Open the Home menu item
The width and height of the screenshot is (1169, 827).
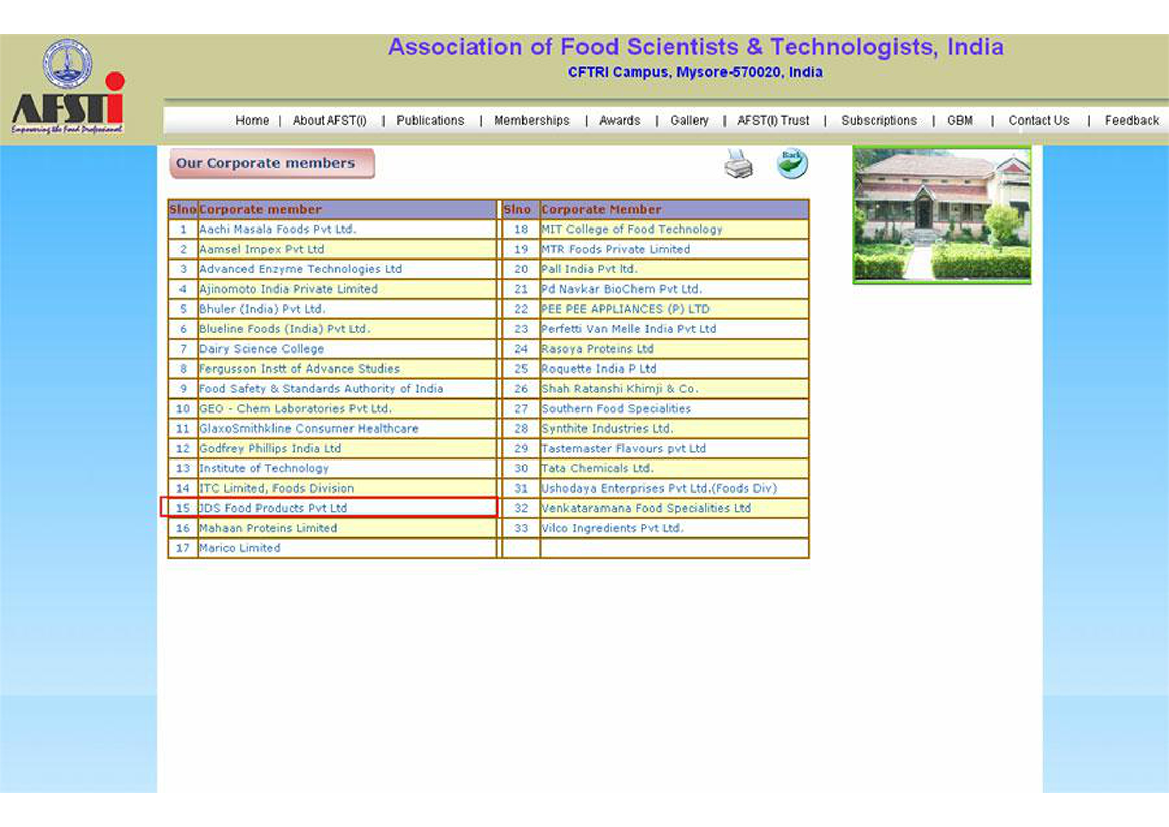pos(252,121)
